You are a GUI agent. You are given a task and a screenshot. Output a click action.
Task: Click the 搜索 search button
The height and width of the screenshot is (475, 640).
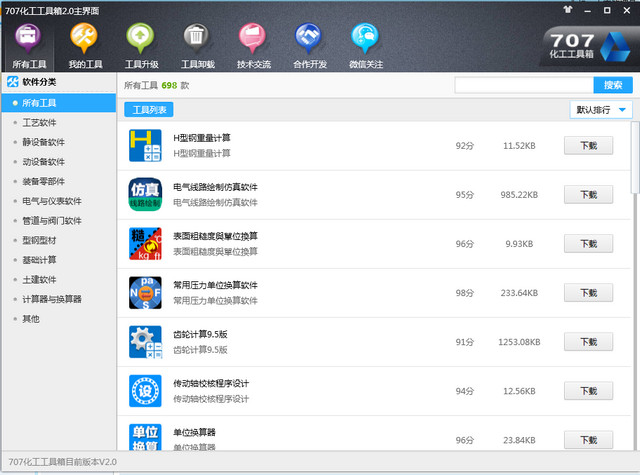point(613,85)
